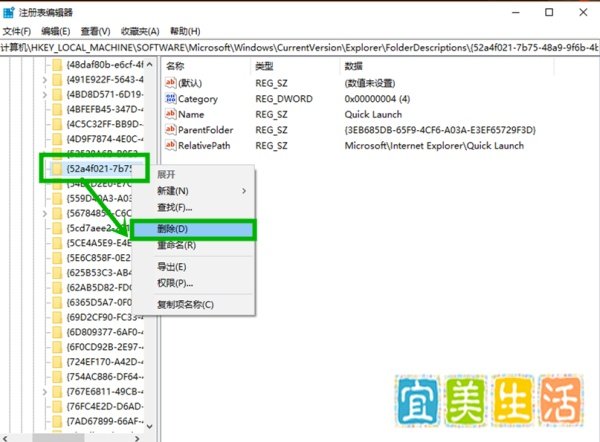The height and width of the screenshot is (442, 600).
Task: Click tree scrollbar down arrow
Action: (150, 426)
